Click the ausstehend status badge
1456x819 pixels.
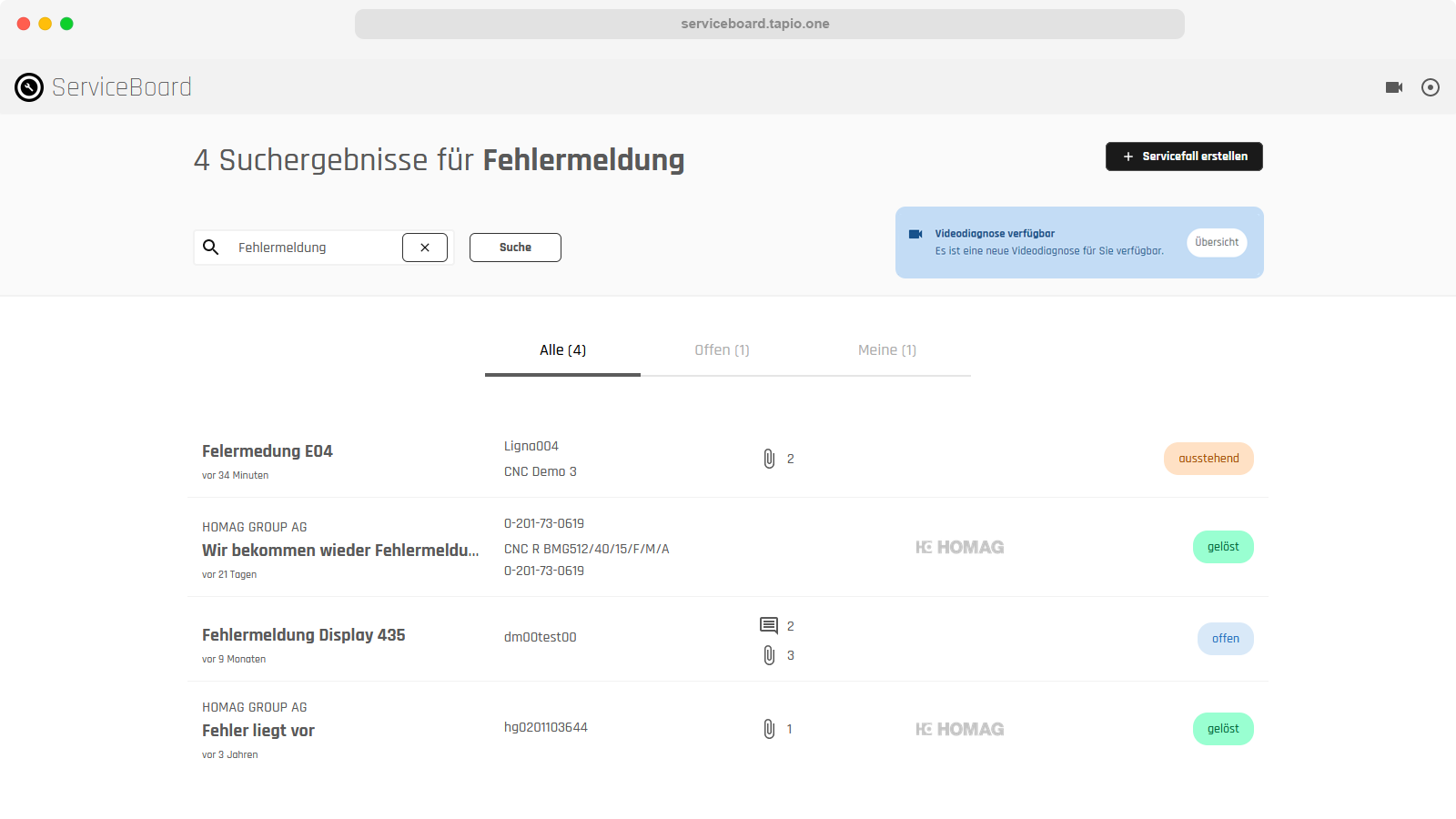[x=1208, y=459]
